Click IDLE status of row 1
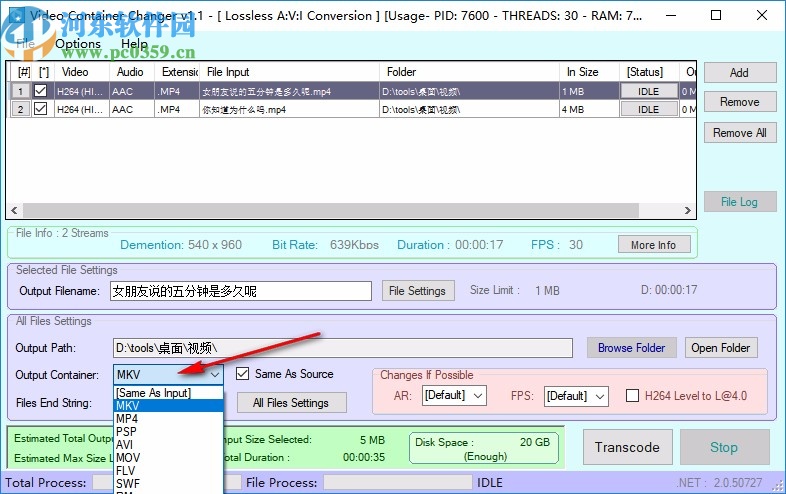This screenshot has width=786, height=494. click(x=648, y=91)
